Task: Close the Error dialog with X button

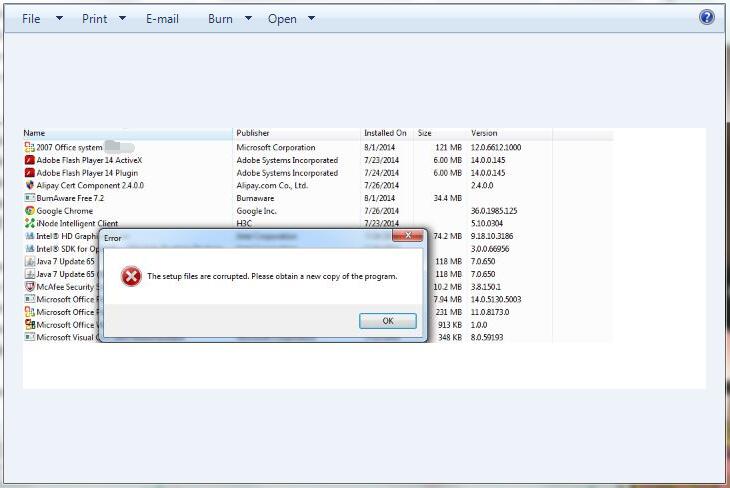Action: (x=408, y=235)
